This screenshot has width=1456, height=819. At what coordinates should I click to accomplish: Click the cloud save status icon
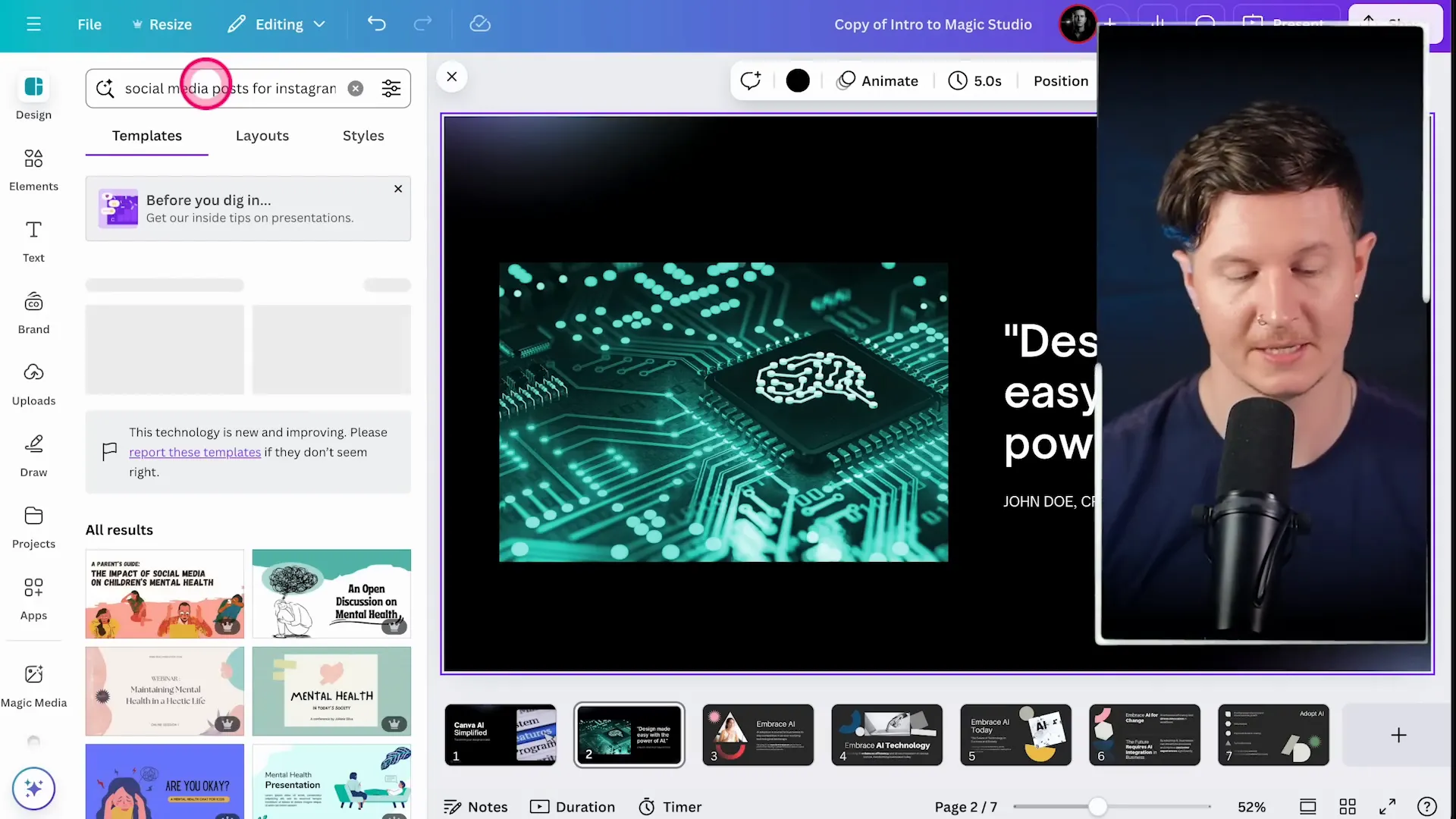click(x=480, y=24)
